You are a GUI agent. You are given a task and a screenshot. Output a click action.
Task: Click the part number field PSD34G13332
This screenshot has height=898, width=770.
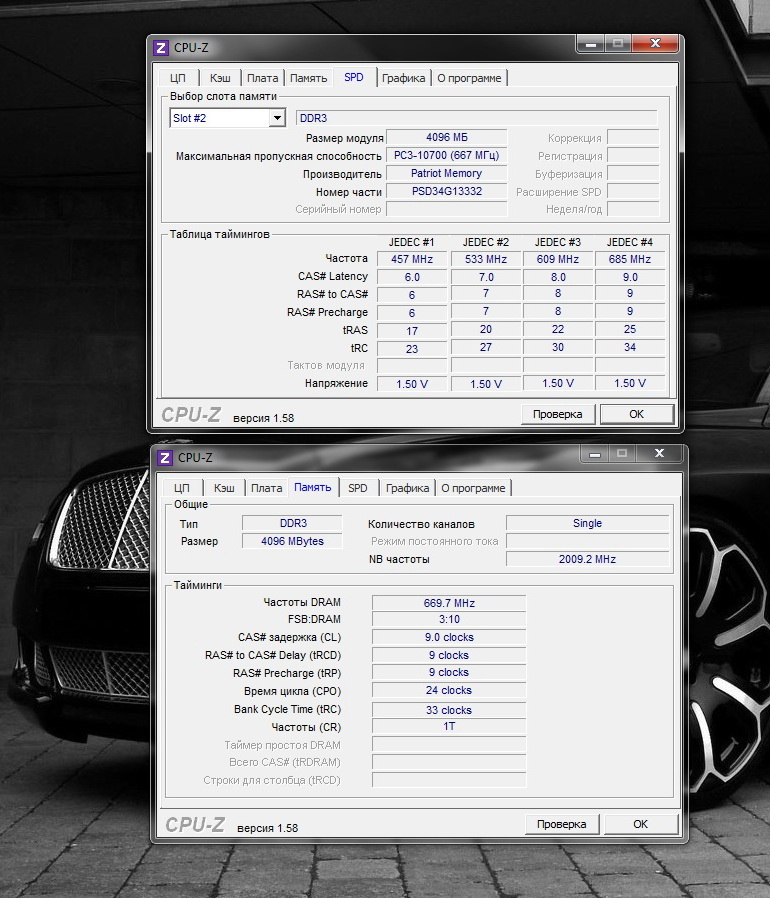coord(446,191)
